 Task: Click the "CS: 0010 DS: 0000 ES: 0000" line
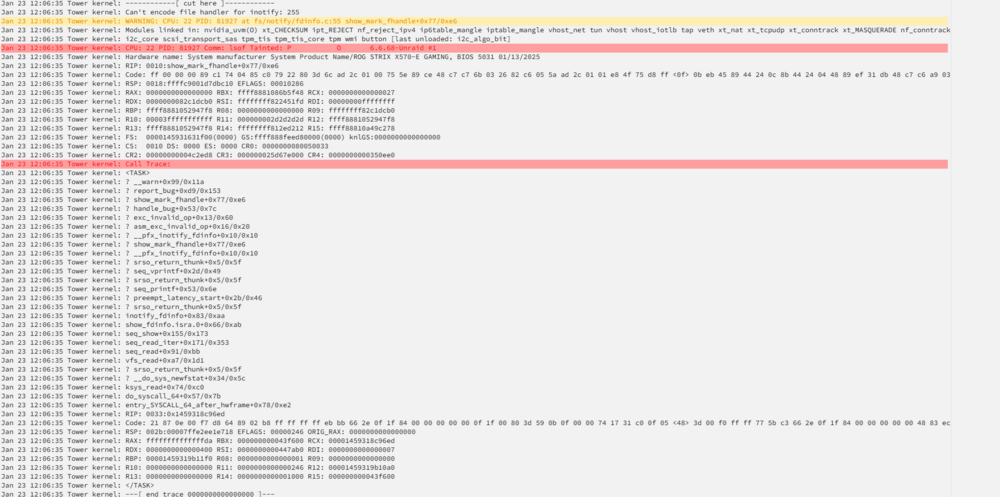coord(165,146)
